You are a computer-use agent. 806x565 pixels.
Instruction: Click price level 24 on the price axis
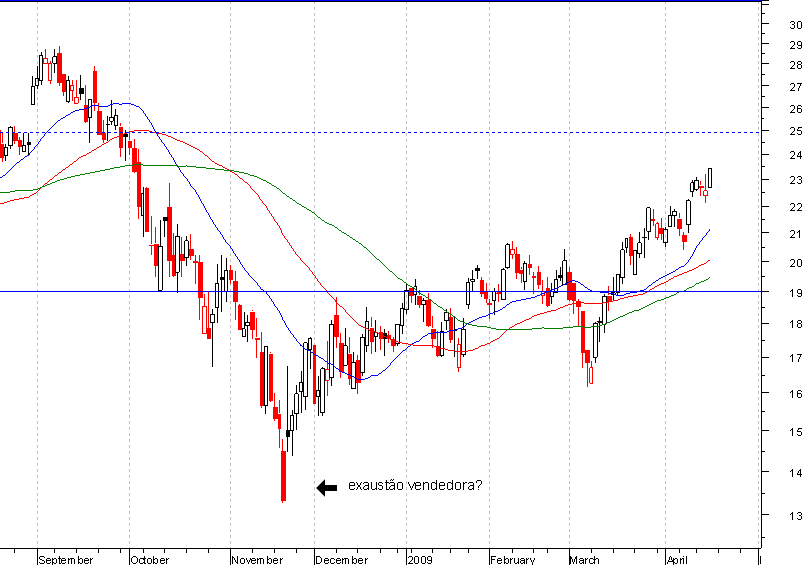(x=796, y=155)
